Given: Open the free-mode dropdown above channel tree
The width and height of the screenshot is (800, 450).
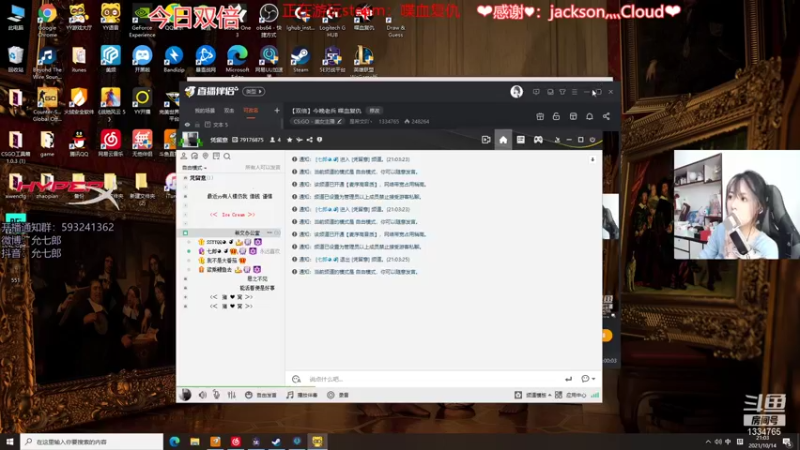Looking at the screenshot, I should pyautogui.click(x=194, y=168).
